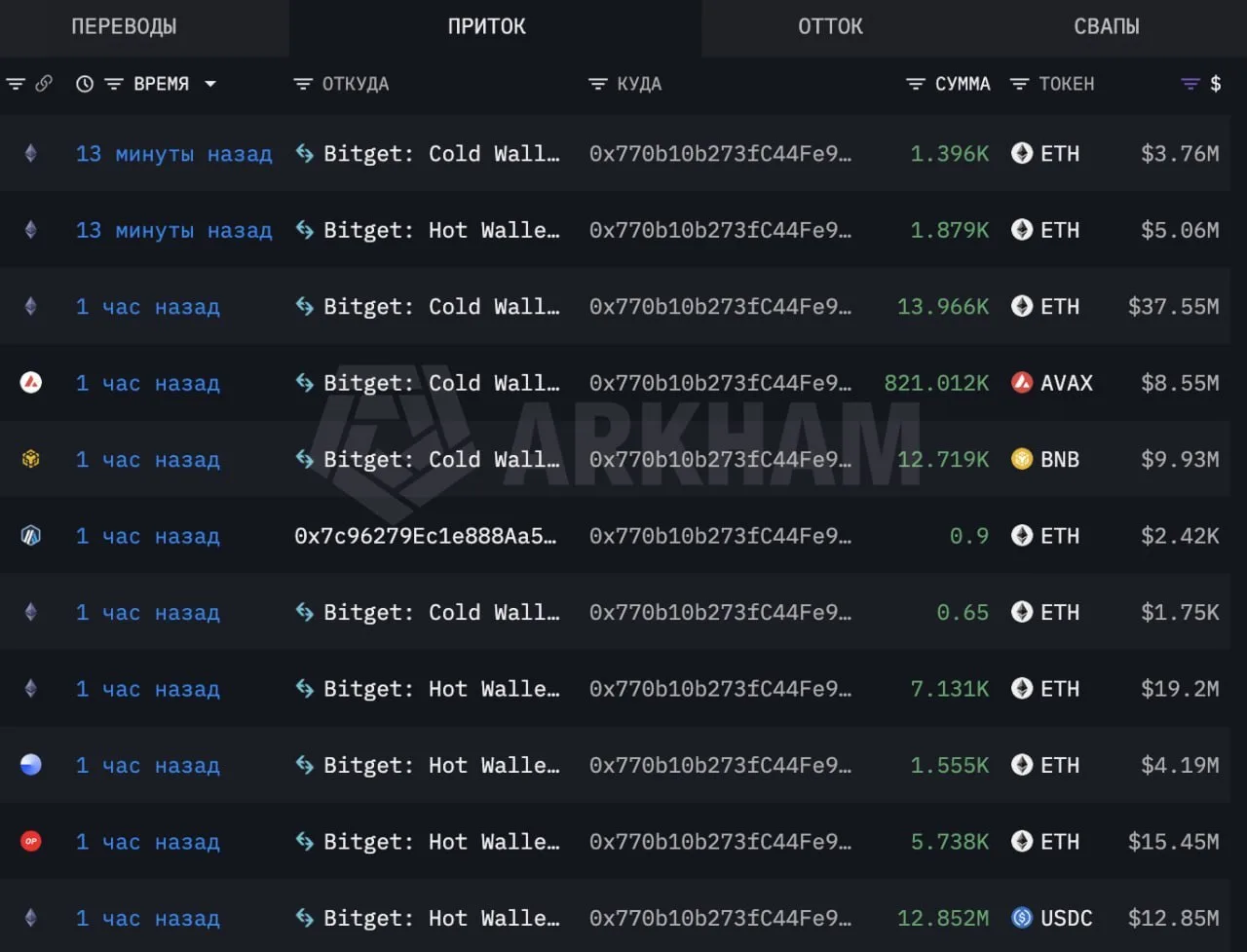Open the КУДА column filter

(x=598, y=84)
